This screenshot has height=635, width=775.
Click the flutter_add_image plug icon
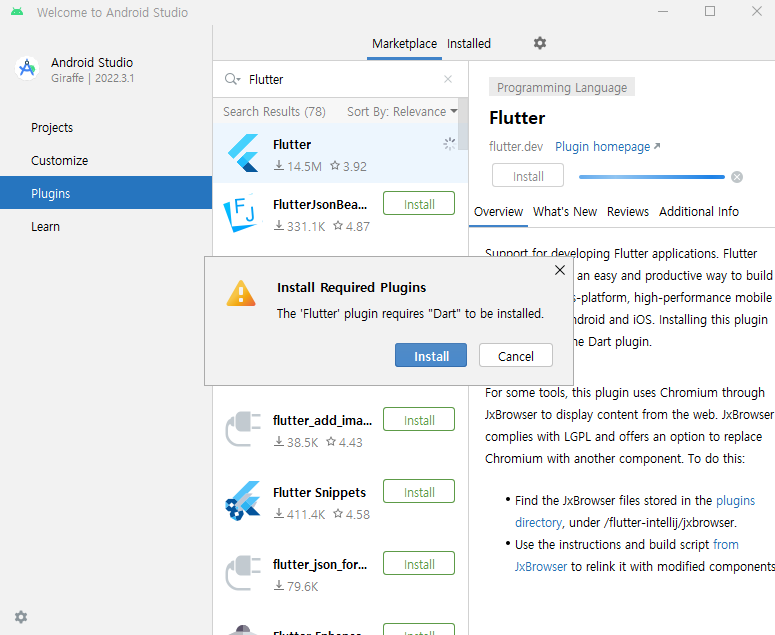click(x=243, y=429)
